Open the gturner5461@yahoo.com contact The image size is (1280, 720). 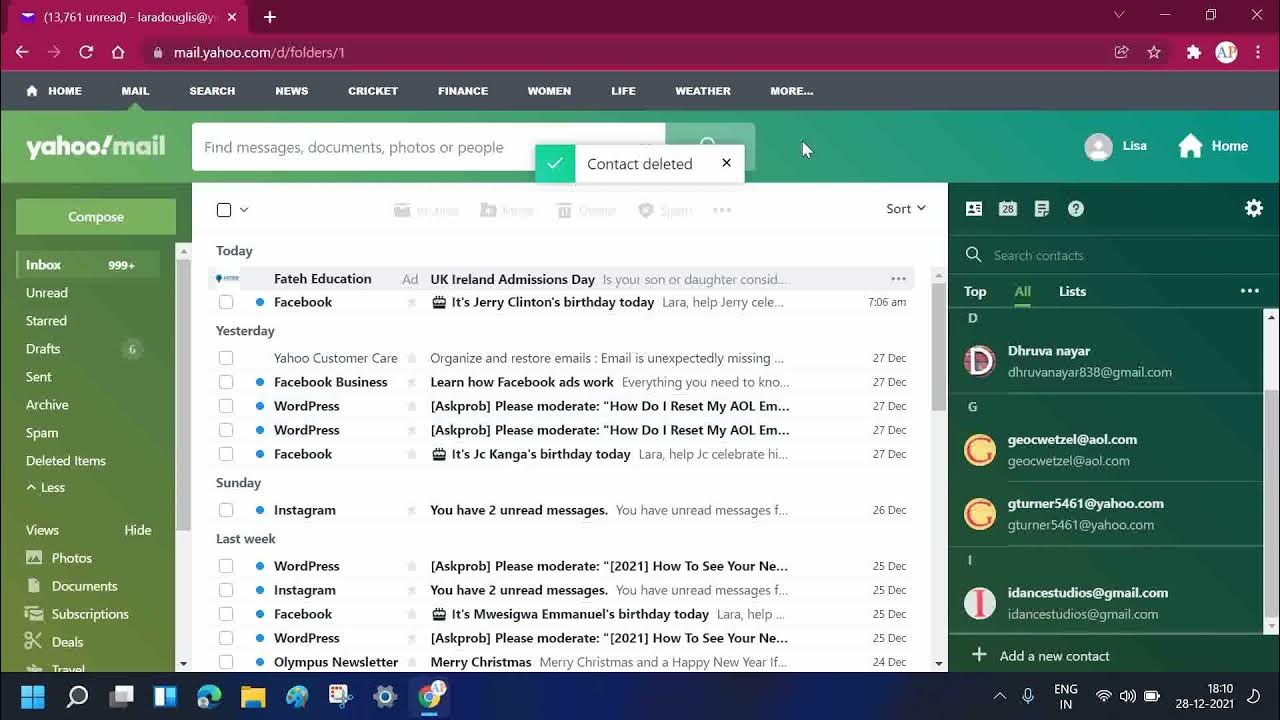1106,513
